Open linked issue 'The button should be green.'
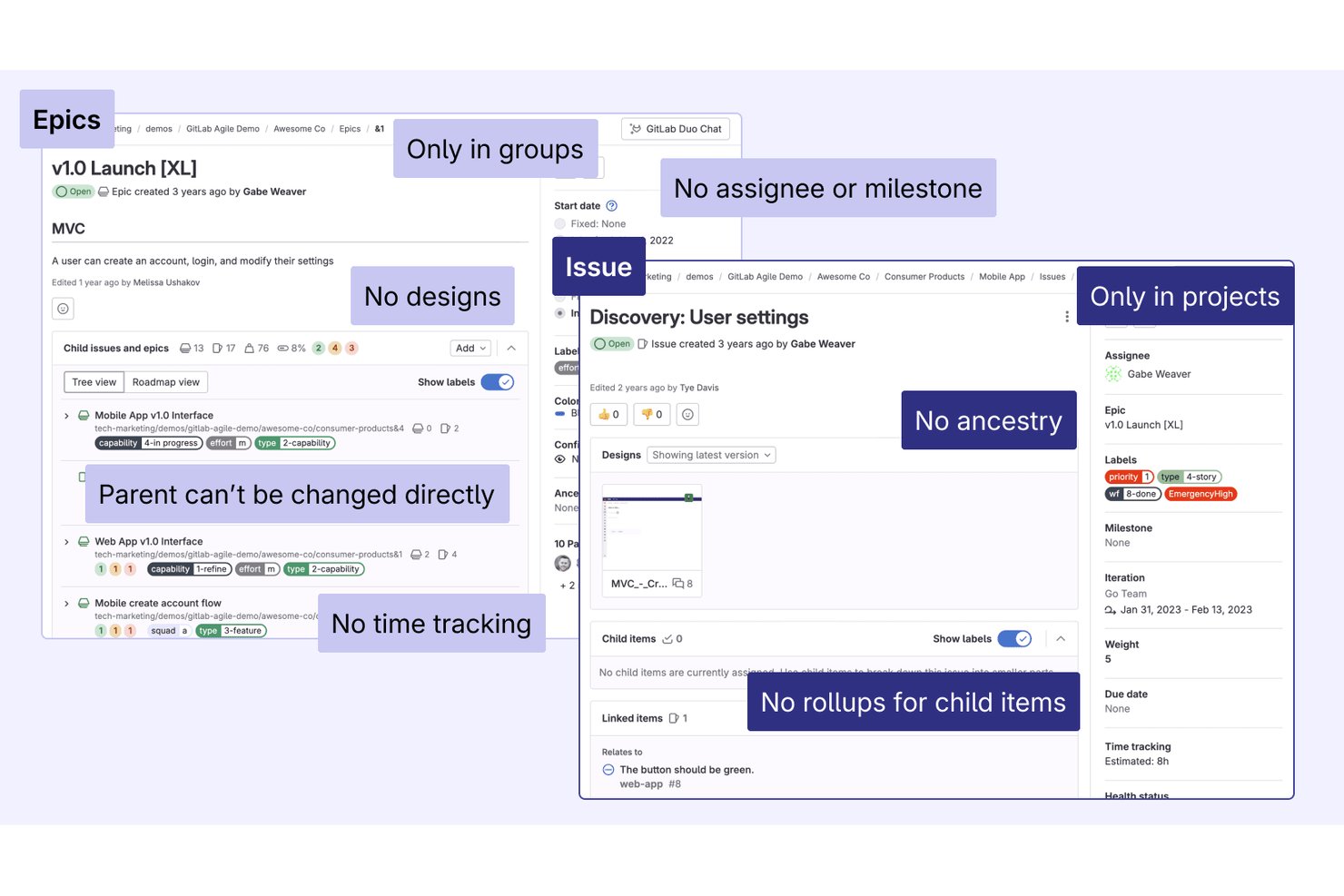 click(687, 770)
